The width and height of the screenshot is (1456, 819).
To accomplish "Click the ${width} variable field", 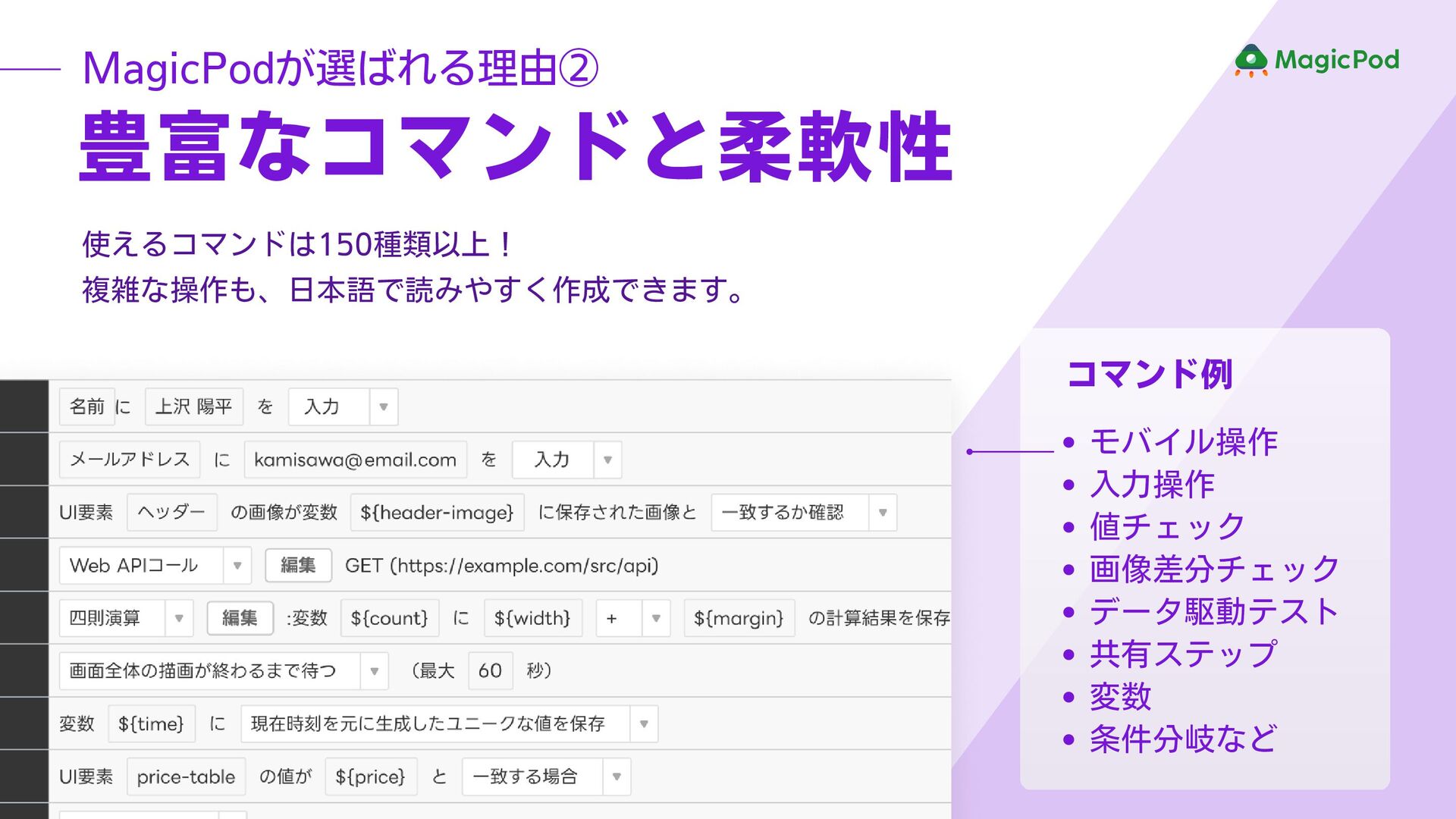I will click(532, 618).
